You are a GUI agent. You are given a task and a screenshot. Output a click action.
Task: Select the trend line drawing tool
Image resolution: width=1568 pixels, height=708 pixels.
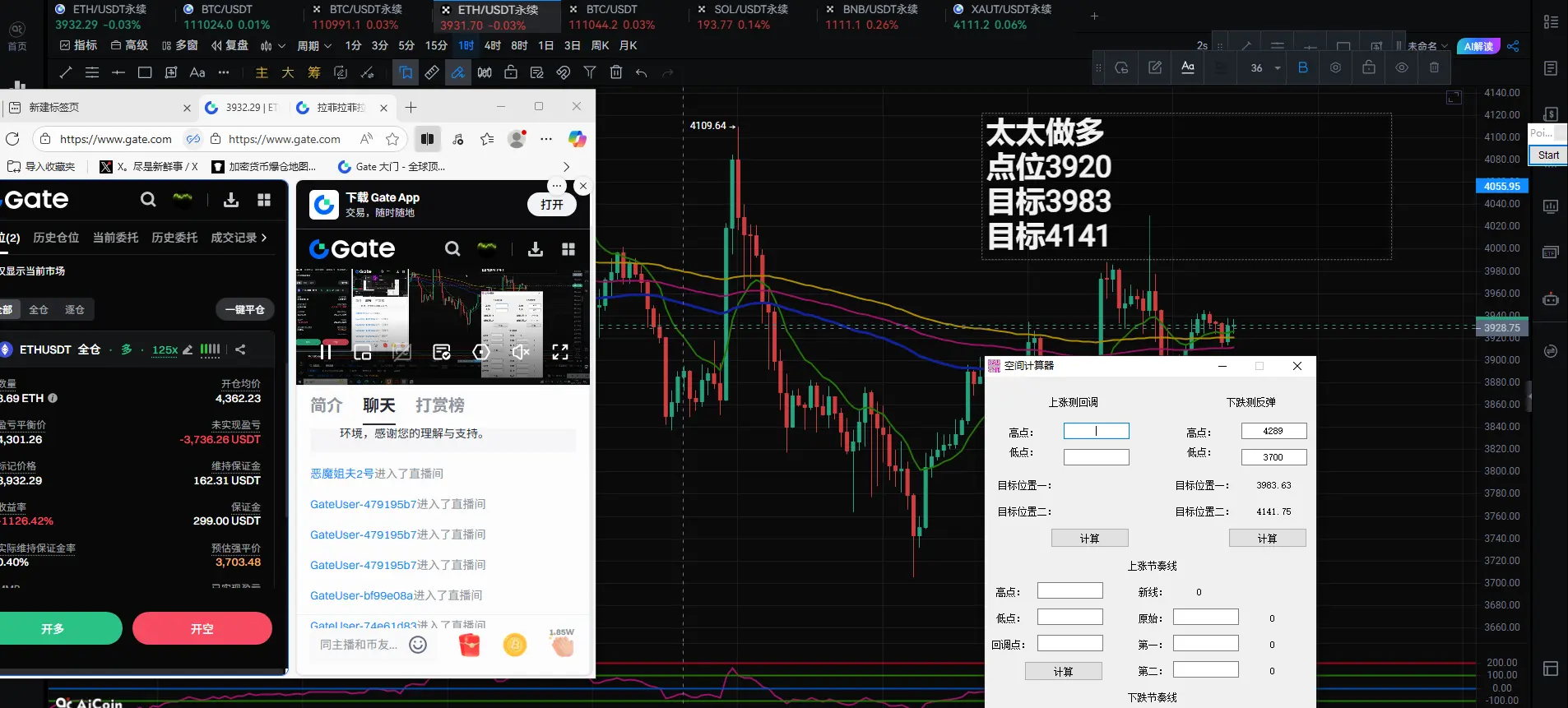pyautogui.click(x=66, y=72)
